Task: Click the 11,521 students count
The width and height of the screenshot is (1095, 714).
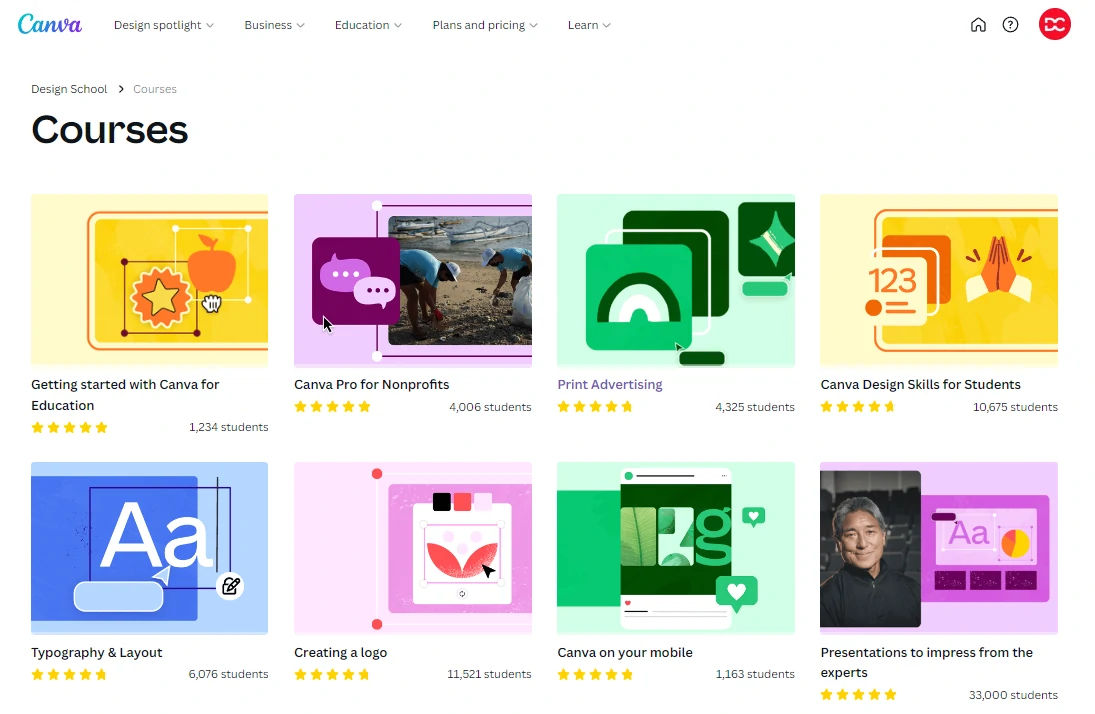Action: click(x=489, y=674)
